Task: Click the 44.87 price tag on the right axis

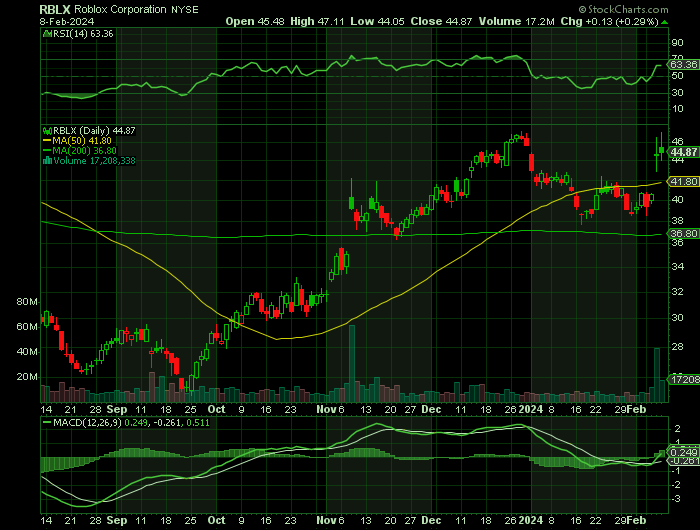Action: coord(684,152)
